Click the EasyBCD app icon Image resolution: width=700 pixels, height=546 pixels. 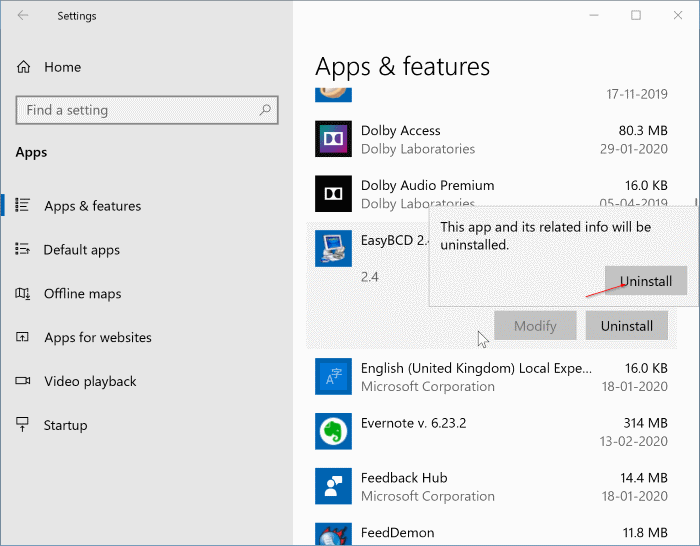point(333,248)
